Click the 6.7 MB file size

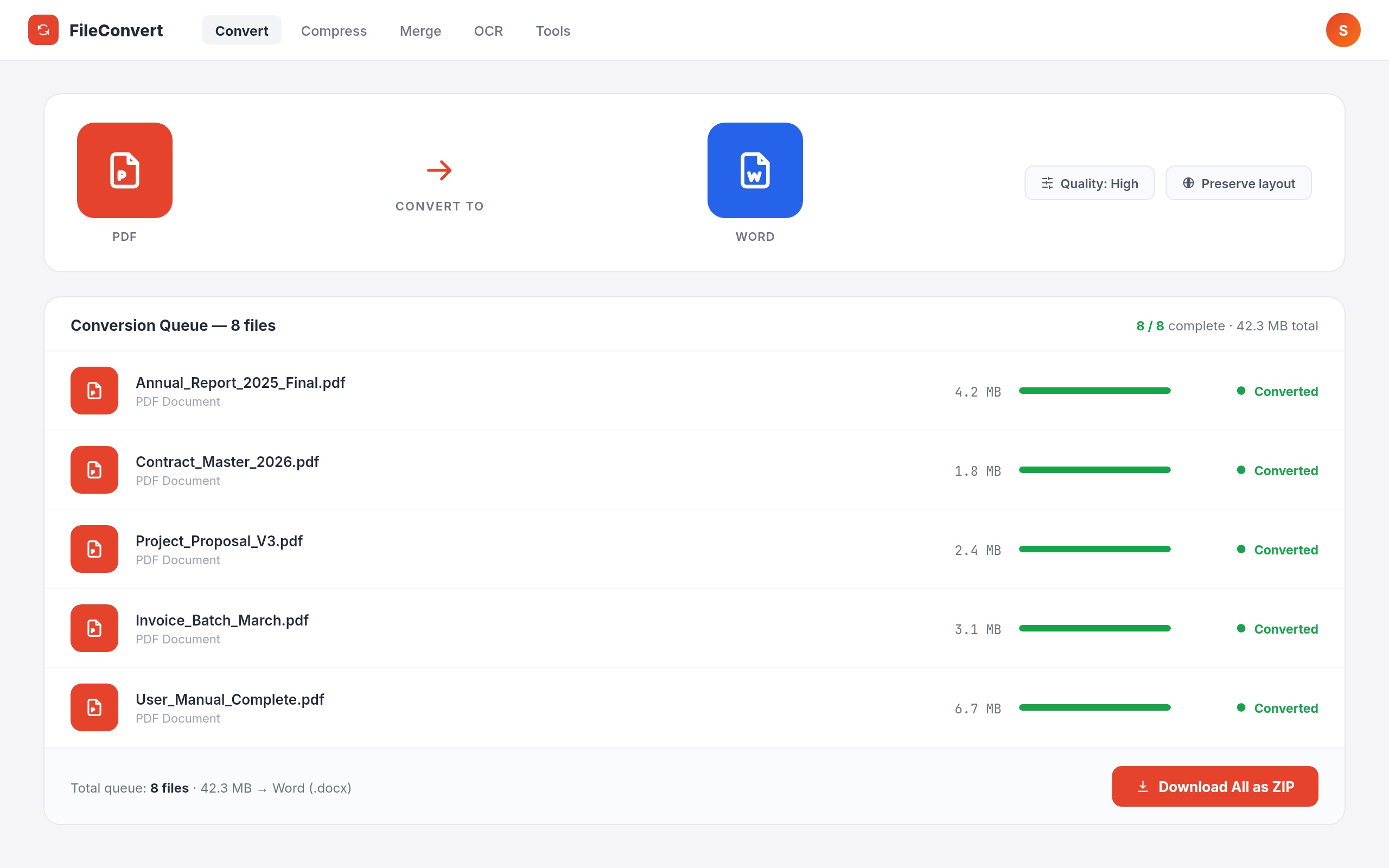coord(978,709)
